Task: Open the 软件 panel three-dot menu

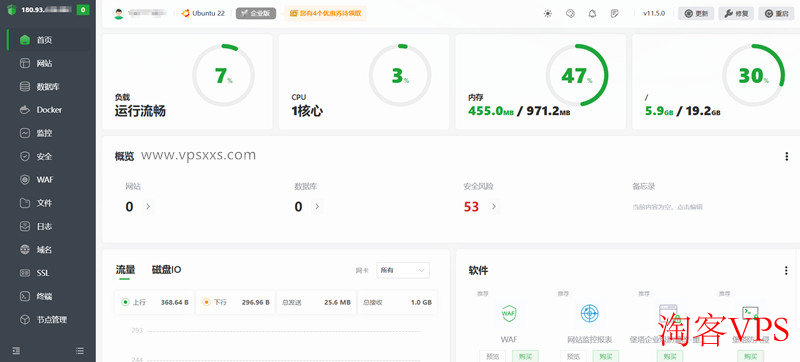Action: [786, 271]
